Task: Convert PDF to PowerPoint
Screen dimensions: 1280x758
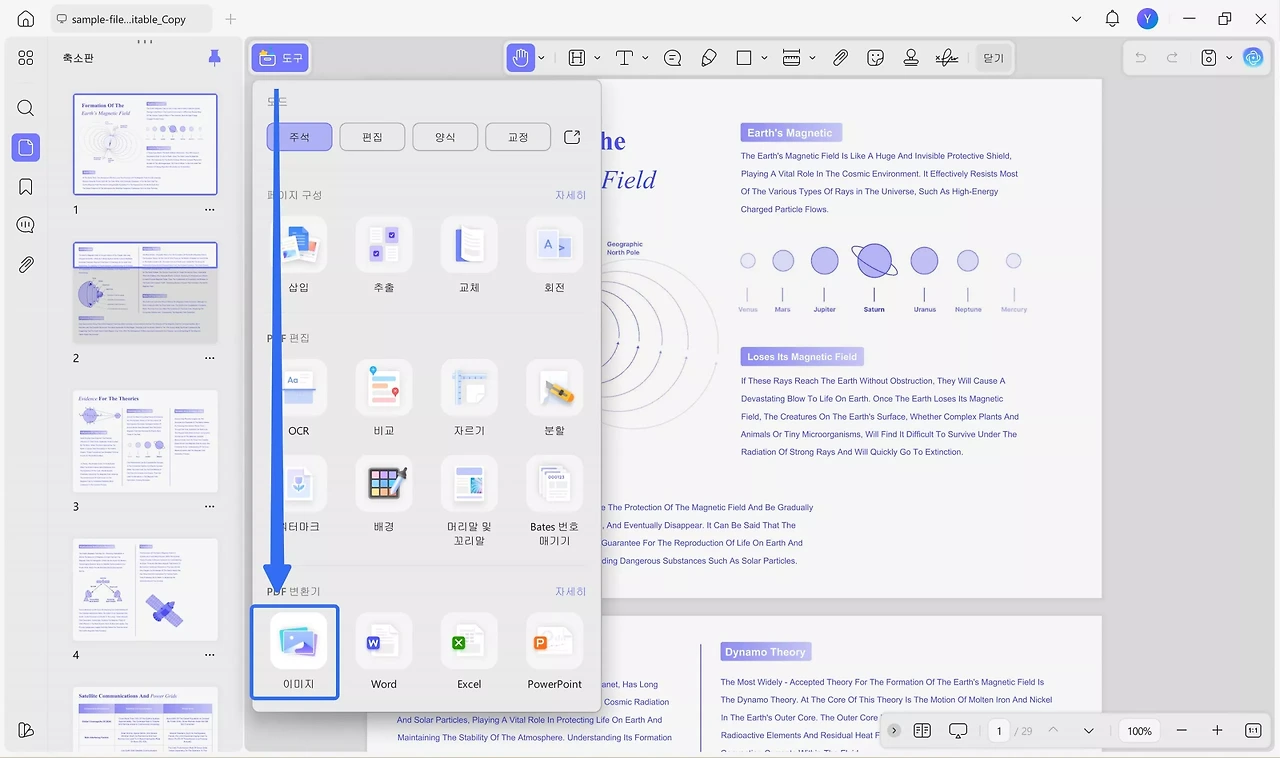Action: point(555,652)
